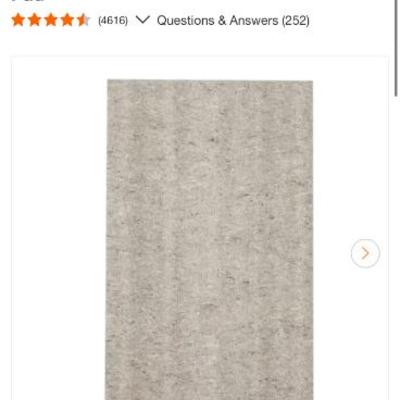
Task: Click the scrollbar track below the thumb
Action: click(397, 248)
